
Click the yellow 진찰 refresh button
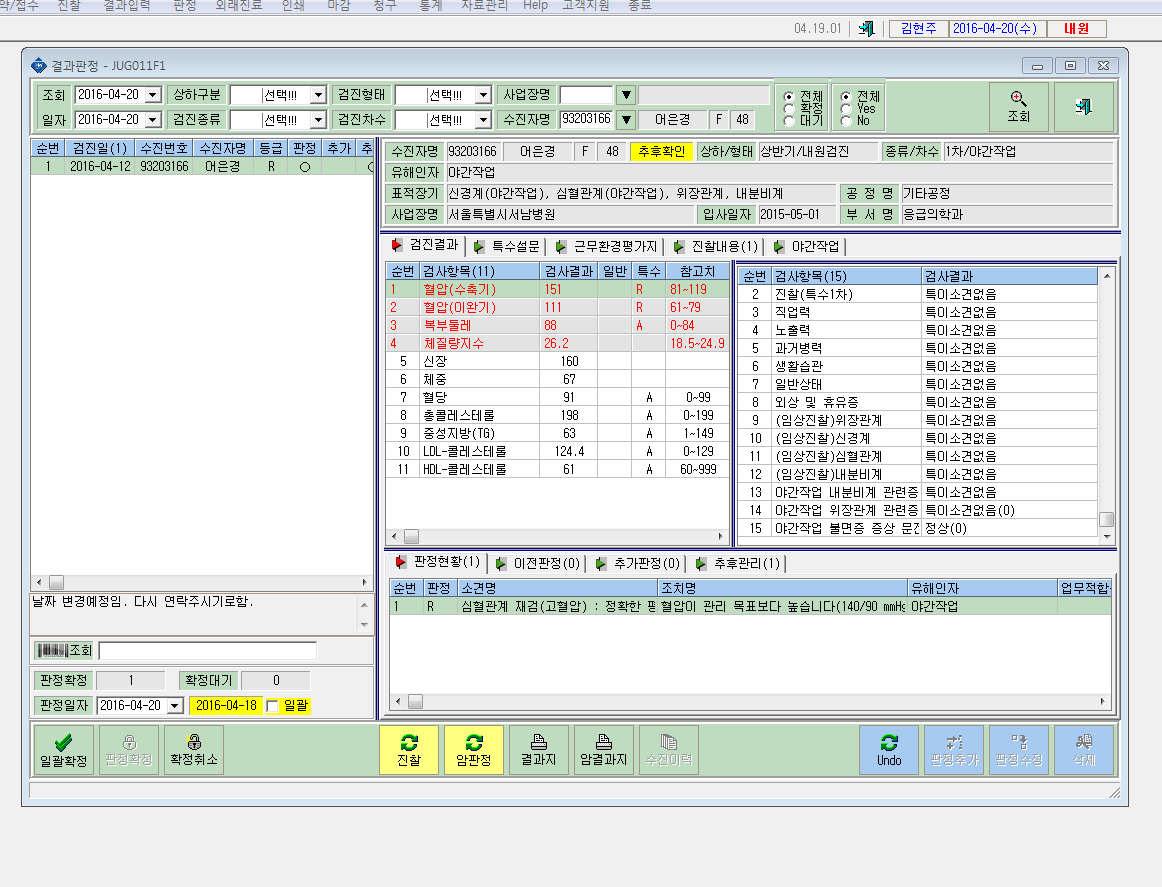409,750
